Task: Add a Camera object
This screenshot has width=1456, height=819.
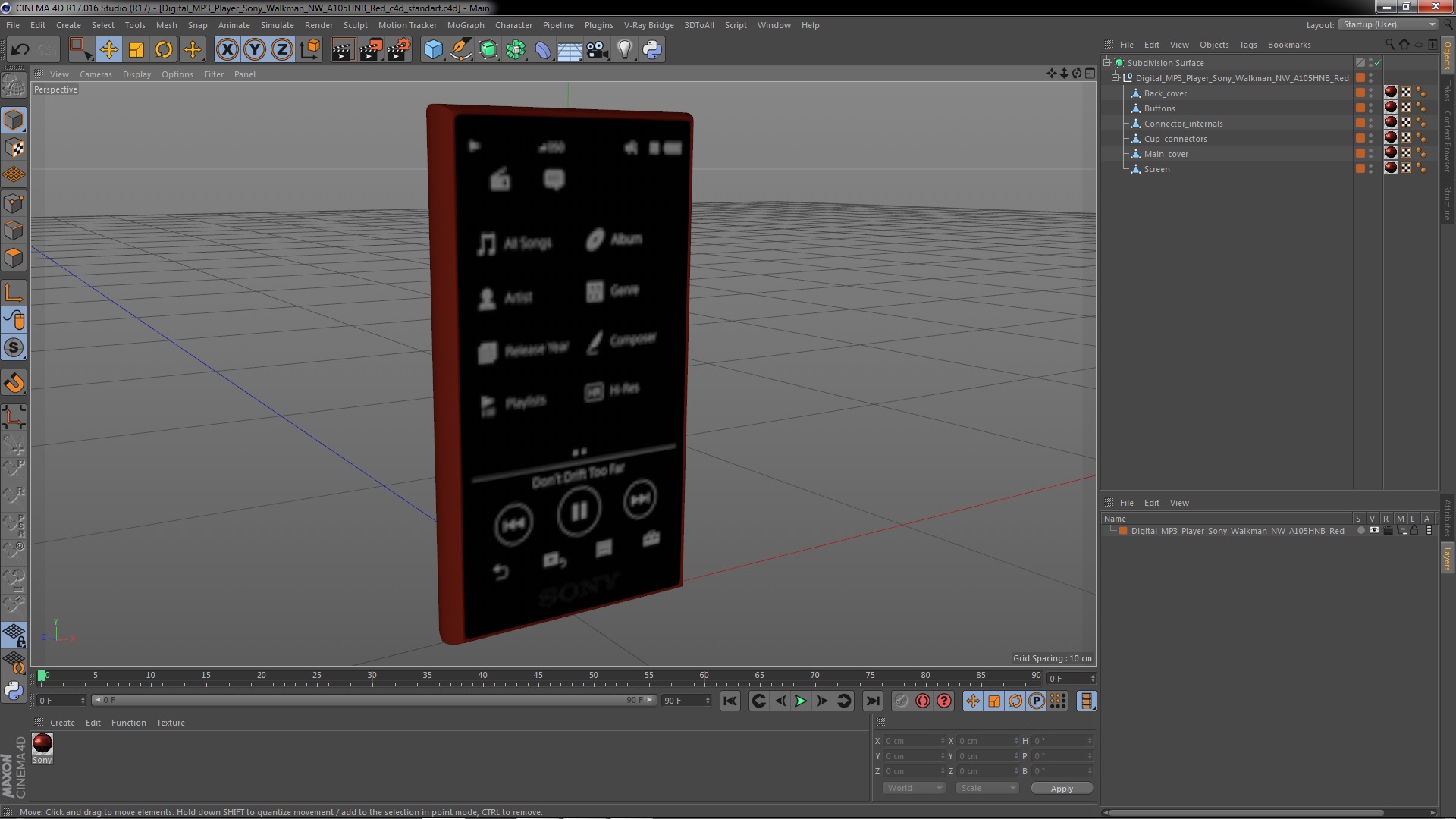Action: [598, 50]
